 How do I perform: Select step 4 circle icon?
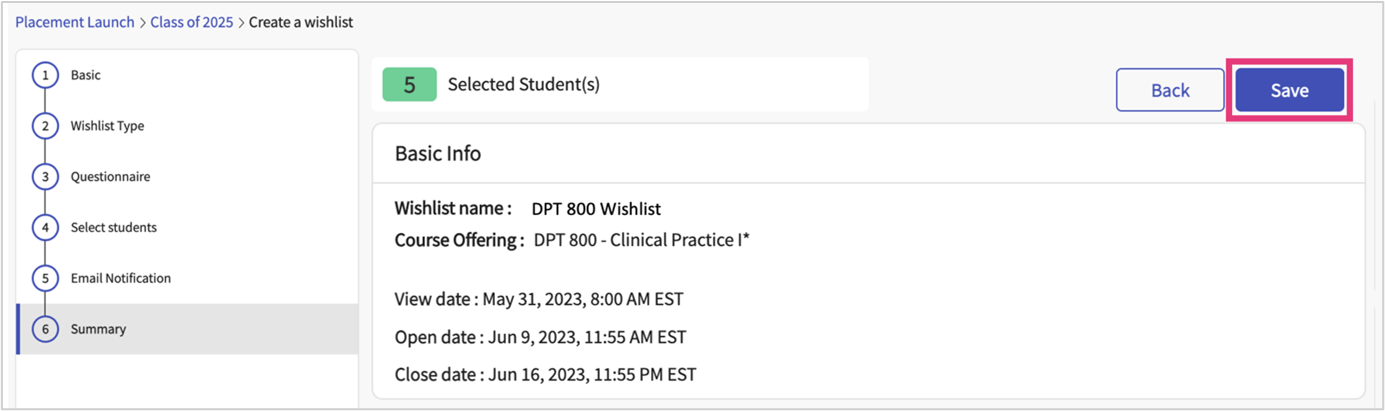45,228
